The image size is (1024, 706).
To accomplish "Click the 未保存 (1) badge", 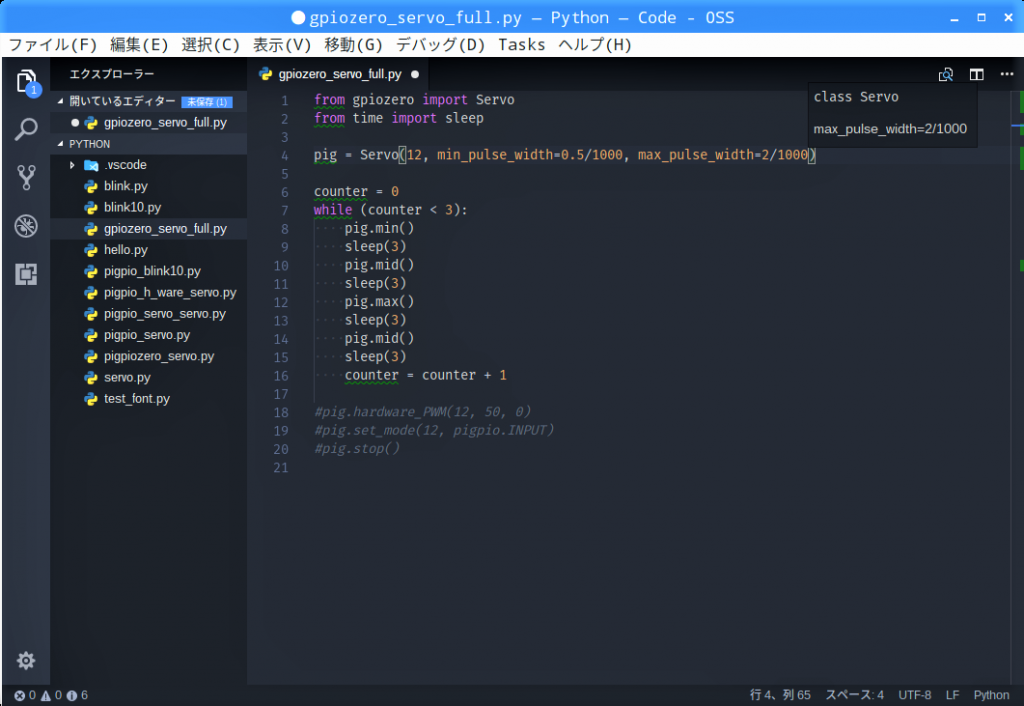I will coord(206,102).
